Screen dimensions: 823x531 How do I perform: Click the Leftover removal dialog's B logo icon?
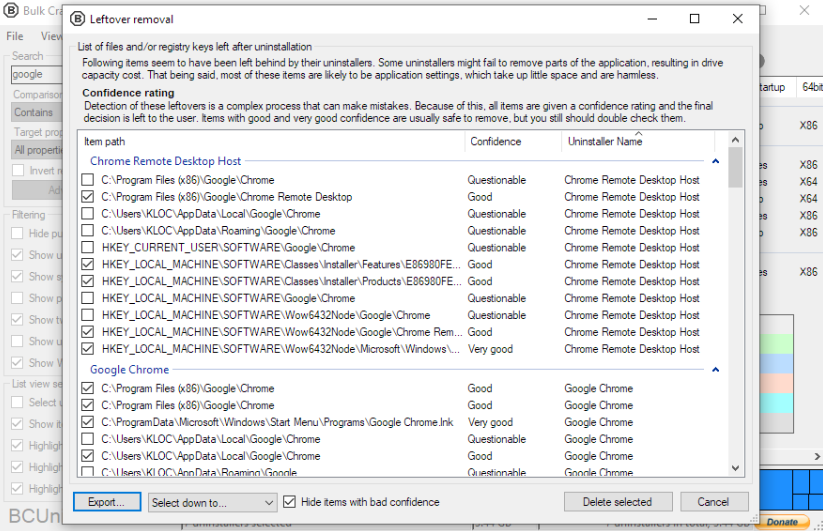(x=77, y=19)
